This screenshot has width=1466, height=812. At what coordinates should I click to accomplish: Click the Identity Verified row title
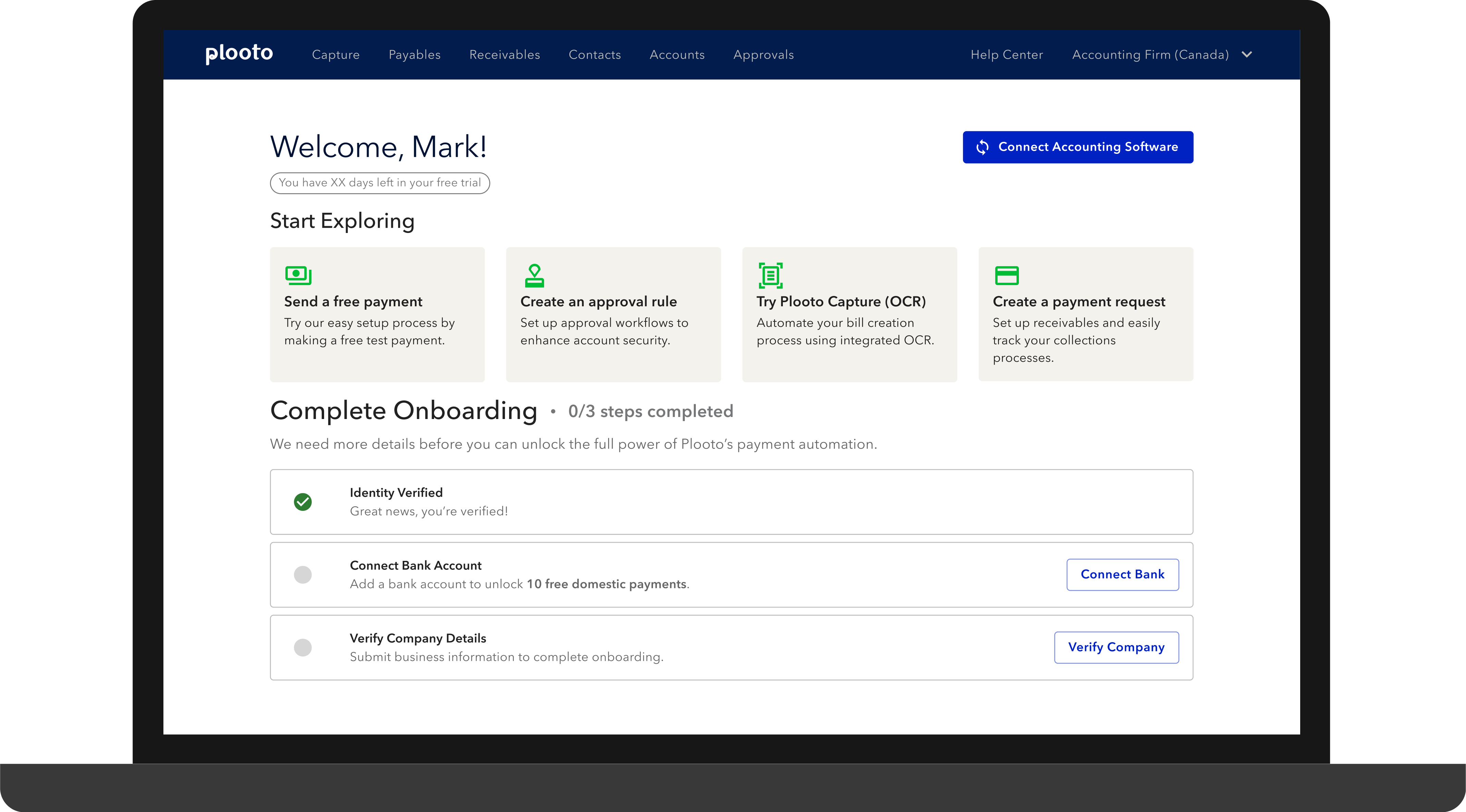[x=396, y=493]
